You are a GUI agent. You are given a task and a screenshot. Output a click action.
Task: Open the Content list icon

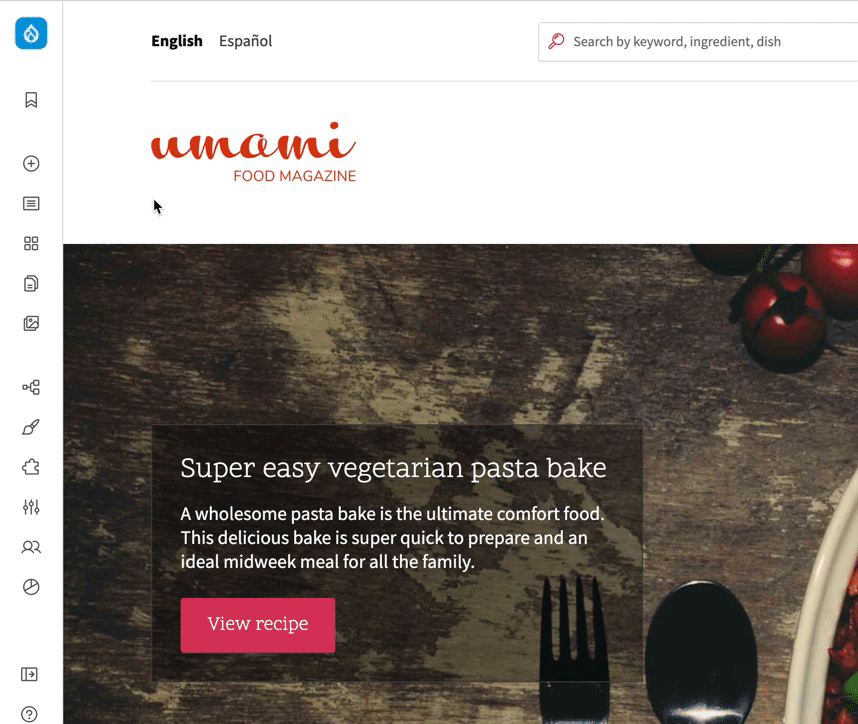tap(31, 204)
